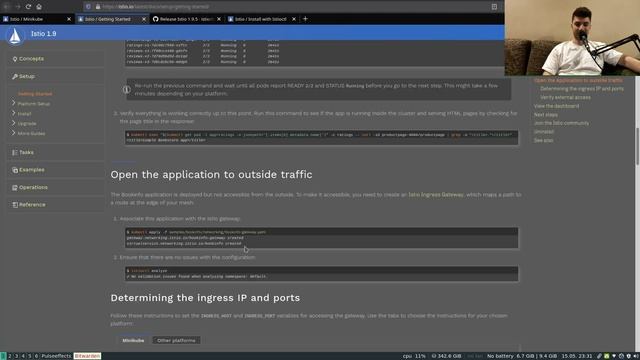Select the Minikube platform tab
This screenshot has height=360, width=640.
pos(133,340)
